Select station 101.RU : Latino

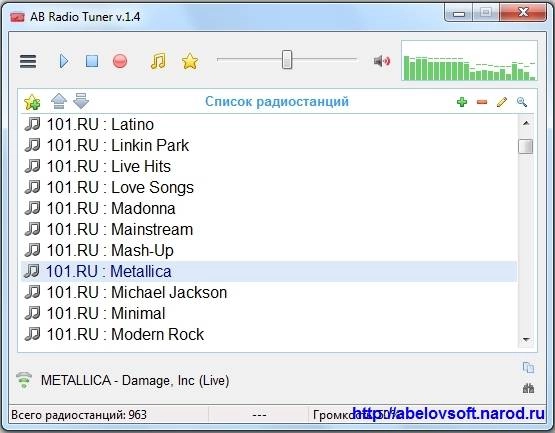[269, 125]
